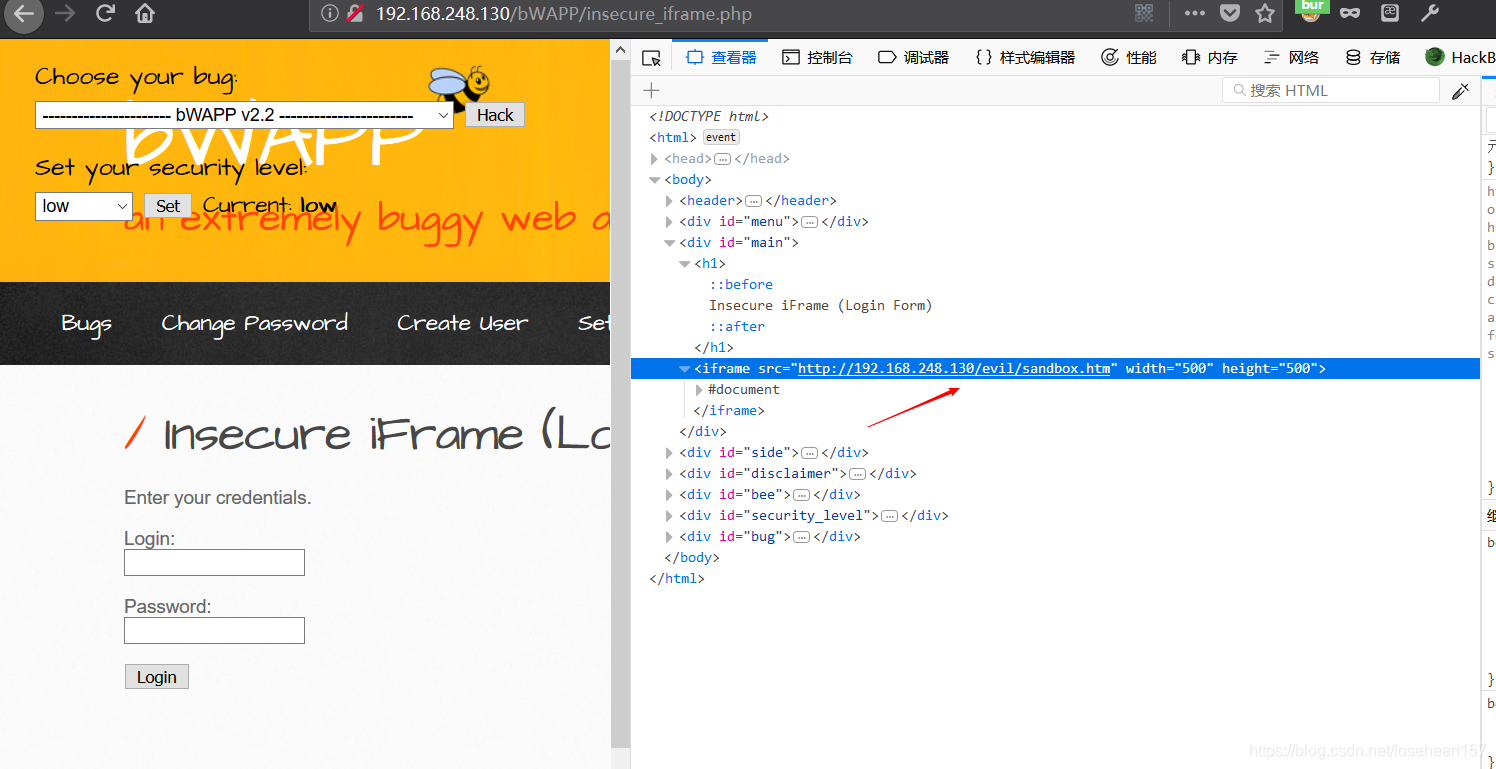Go back with the browser back arrow
Viewport: 1496px width, 769px height.
click(x=23, y=14)
